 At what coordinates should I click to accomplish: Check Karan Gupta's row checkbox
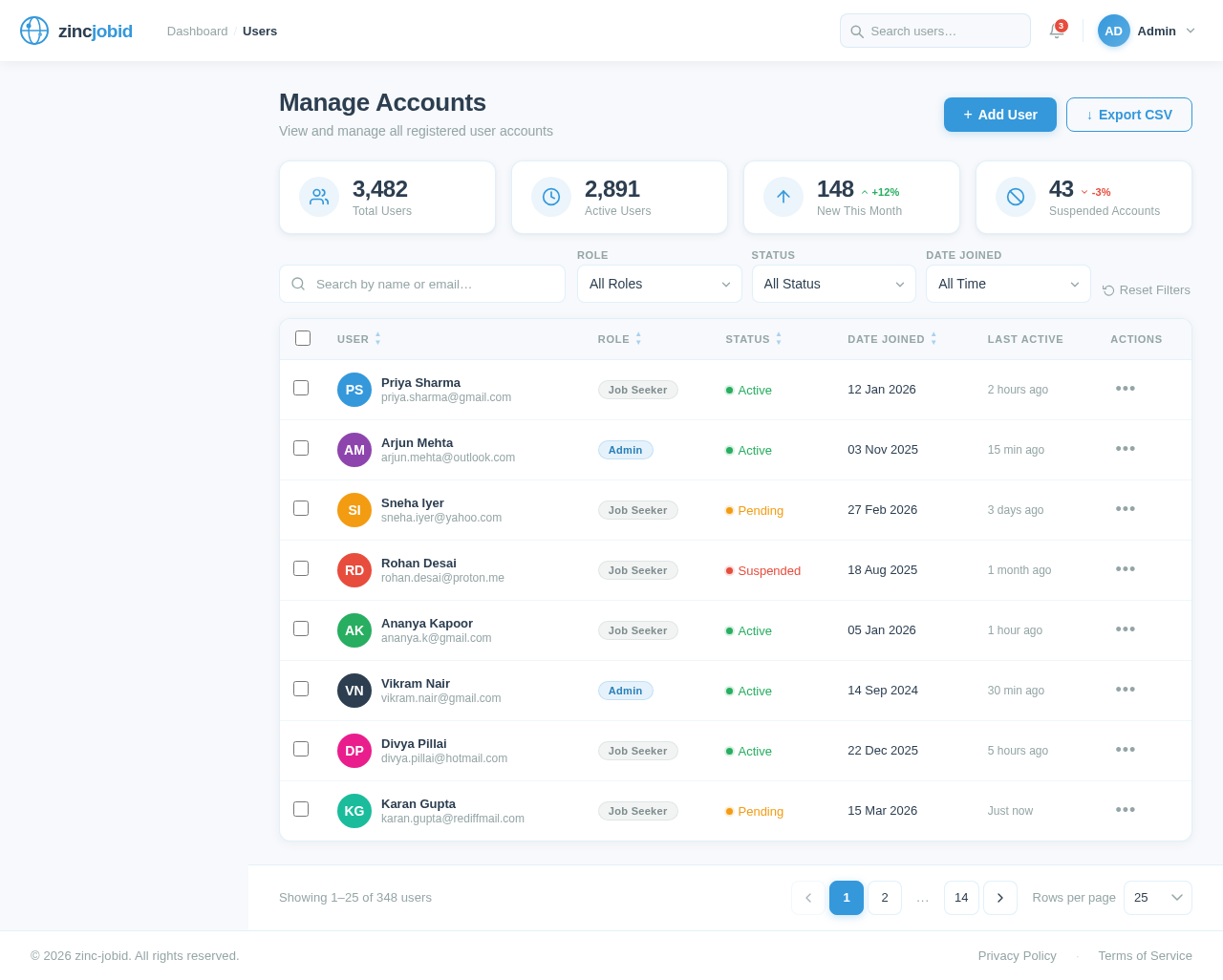point(303,808)
